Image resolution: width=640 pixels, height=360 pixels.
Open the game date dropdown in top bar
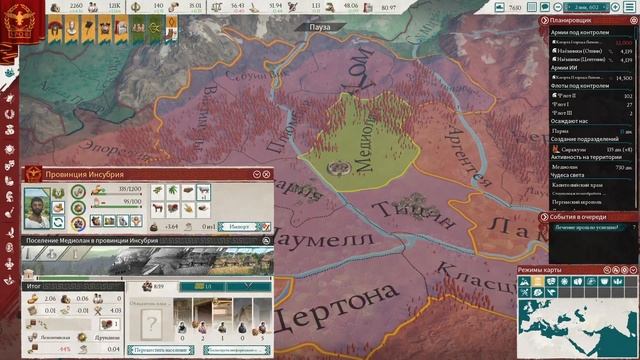(586, 7)
